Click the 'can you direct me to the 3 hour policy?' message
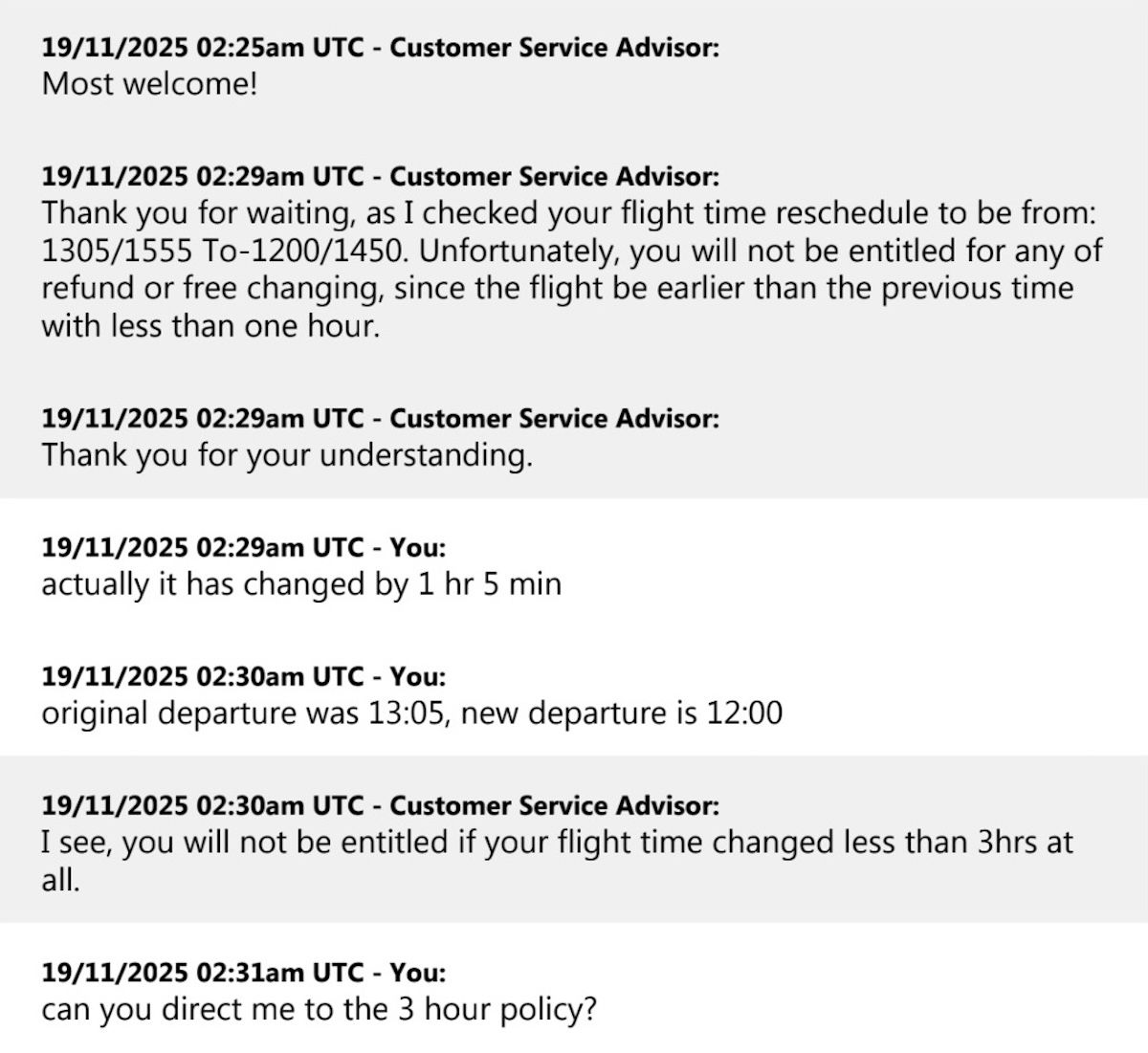 [x=319, y=1009]
